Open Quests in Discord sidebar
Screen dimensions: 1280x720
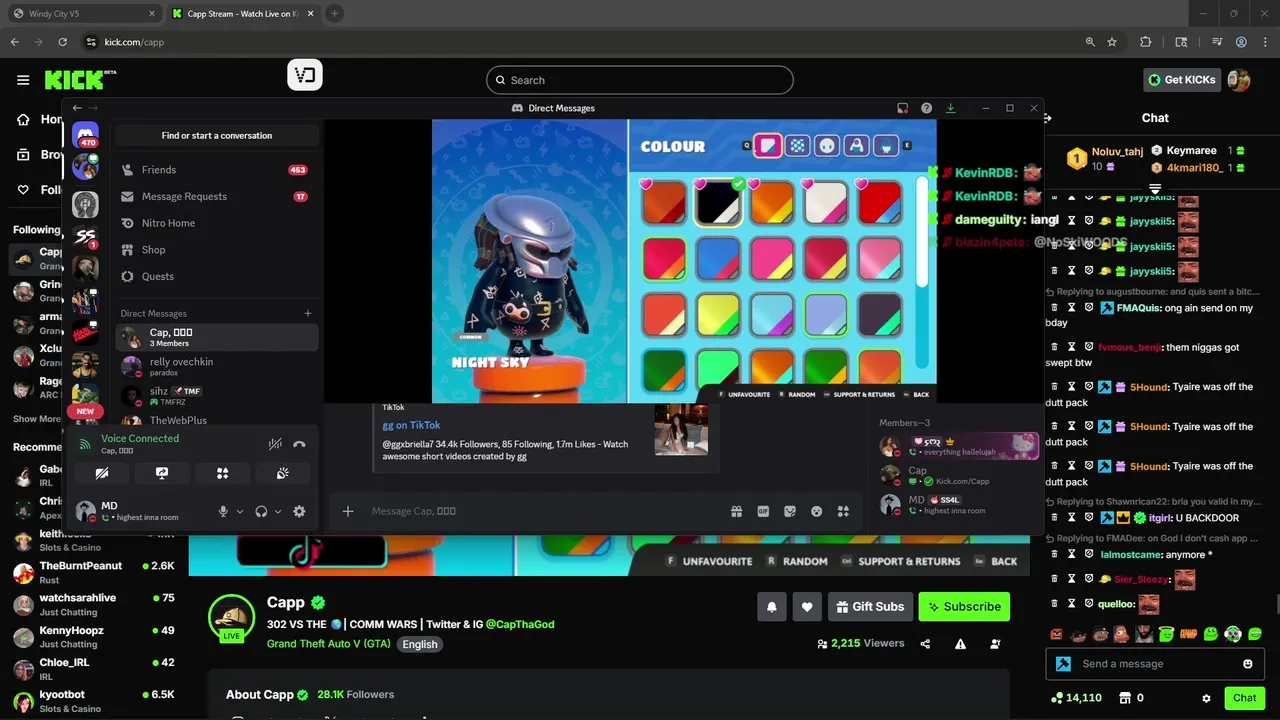215,277
